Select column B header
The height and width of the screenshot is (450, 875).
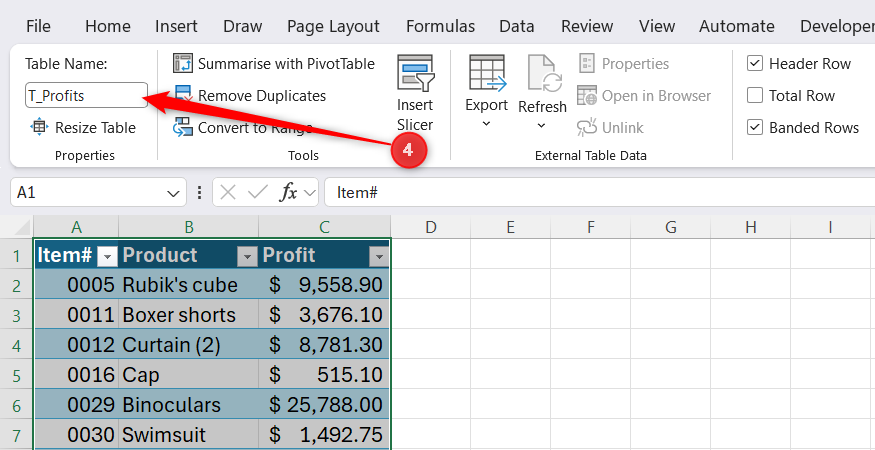click(189, 227)
